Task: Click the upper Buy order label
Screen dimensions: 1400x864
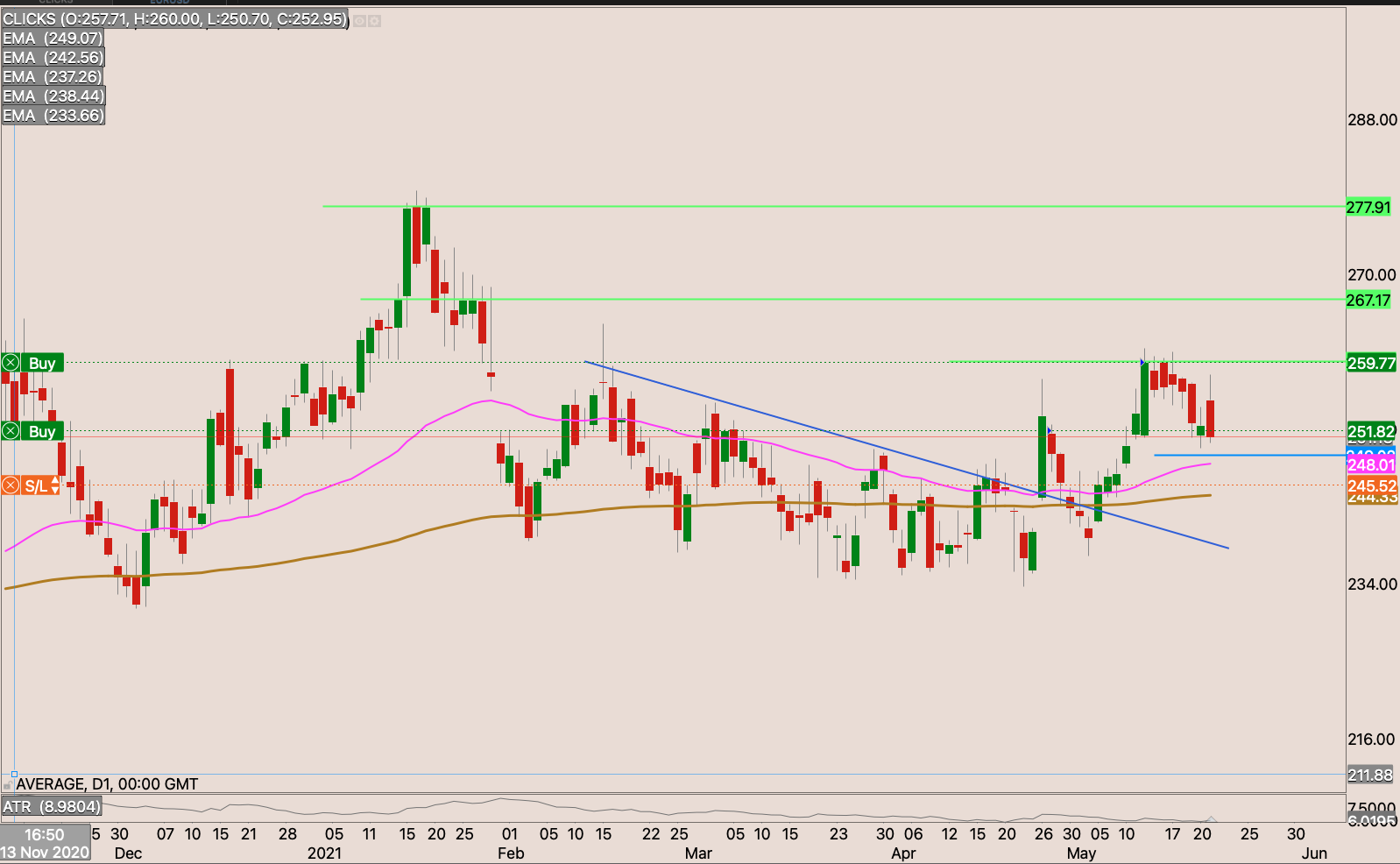Action: pos(42,363)
